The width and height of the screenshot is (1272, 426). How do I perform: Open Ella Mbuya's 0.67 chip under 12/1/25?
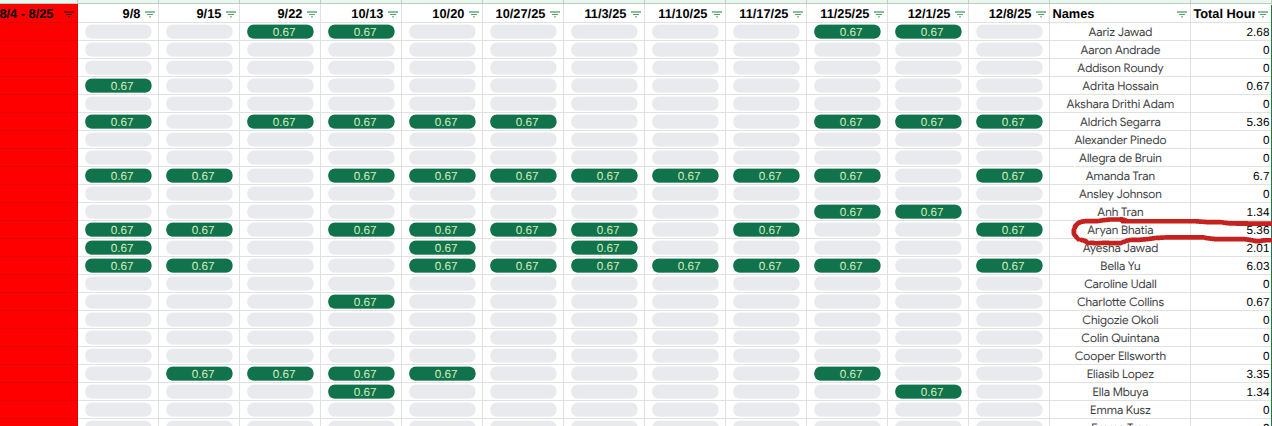coord(928,392)
